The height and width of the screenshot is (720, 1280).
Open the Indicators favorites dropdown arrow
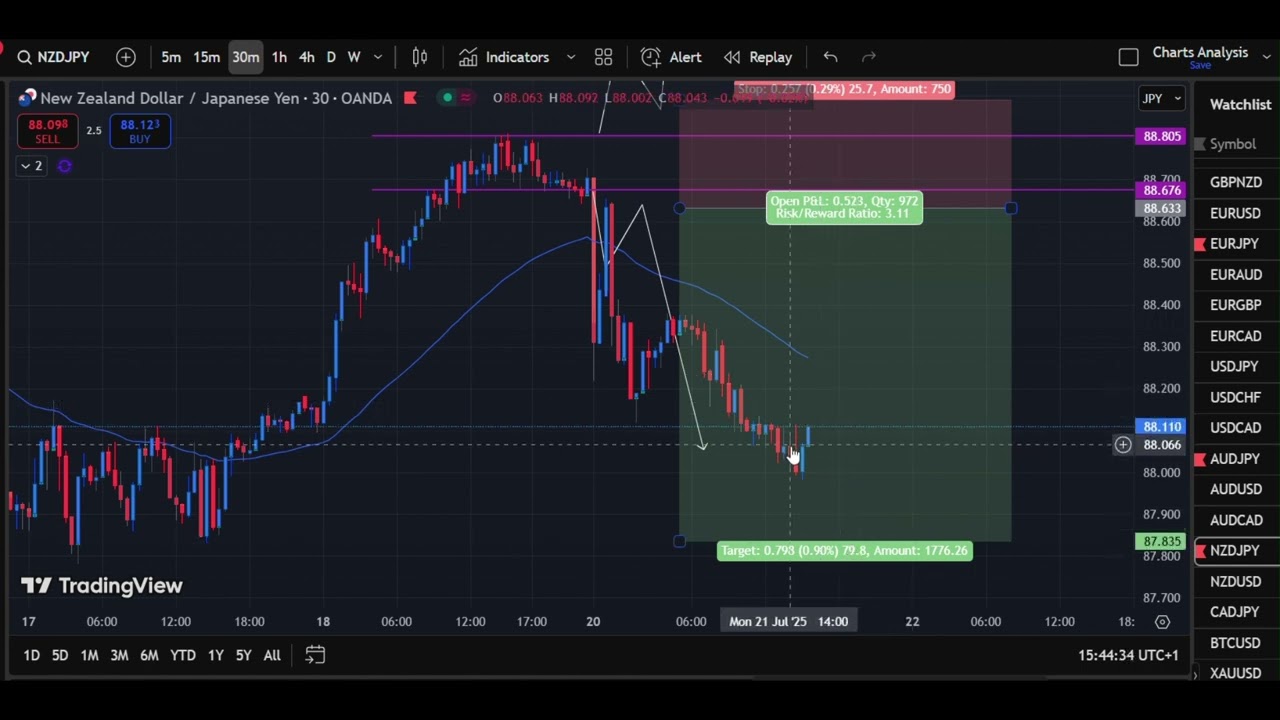pos(571,58)
